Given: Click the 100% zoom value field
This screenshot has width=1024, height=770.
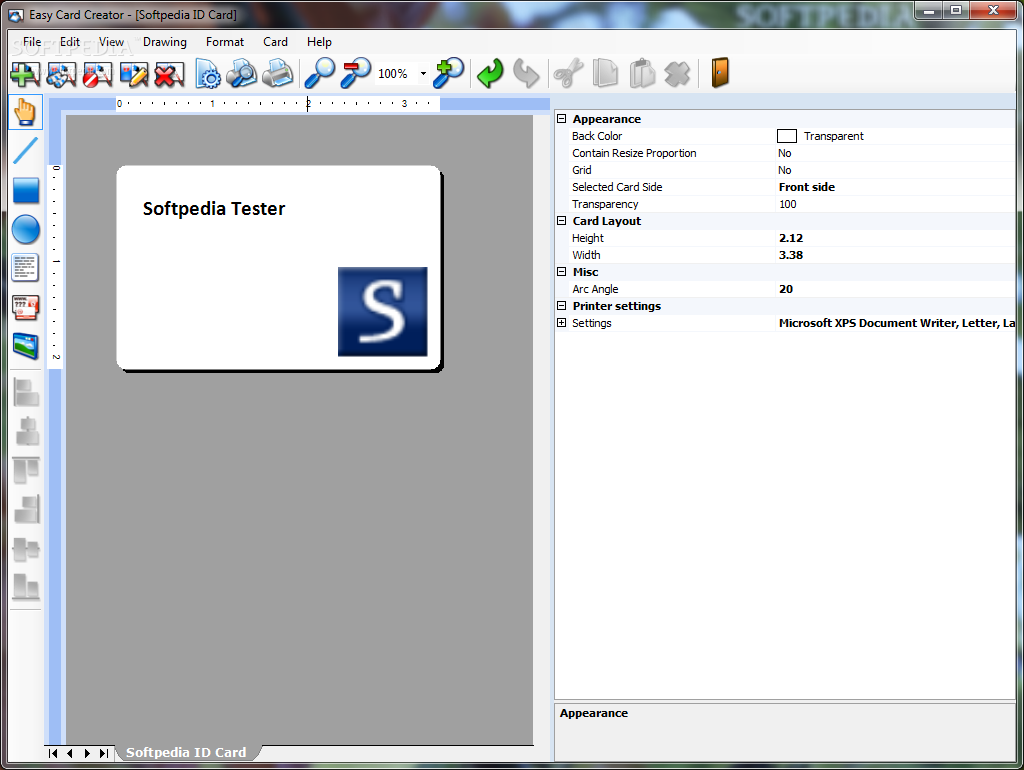Looking at the screenshot, I should coord(395,74).
